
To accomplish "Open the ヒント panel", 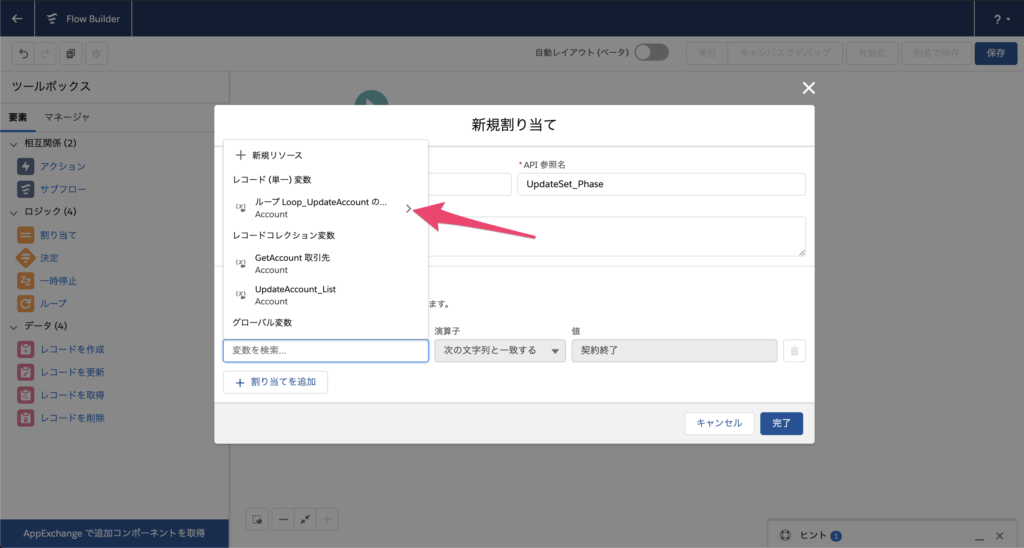I will 813,536.
